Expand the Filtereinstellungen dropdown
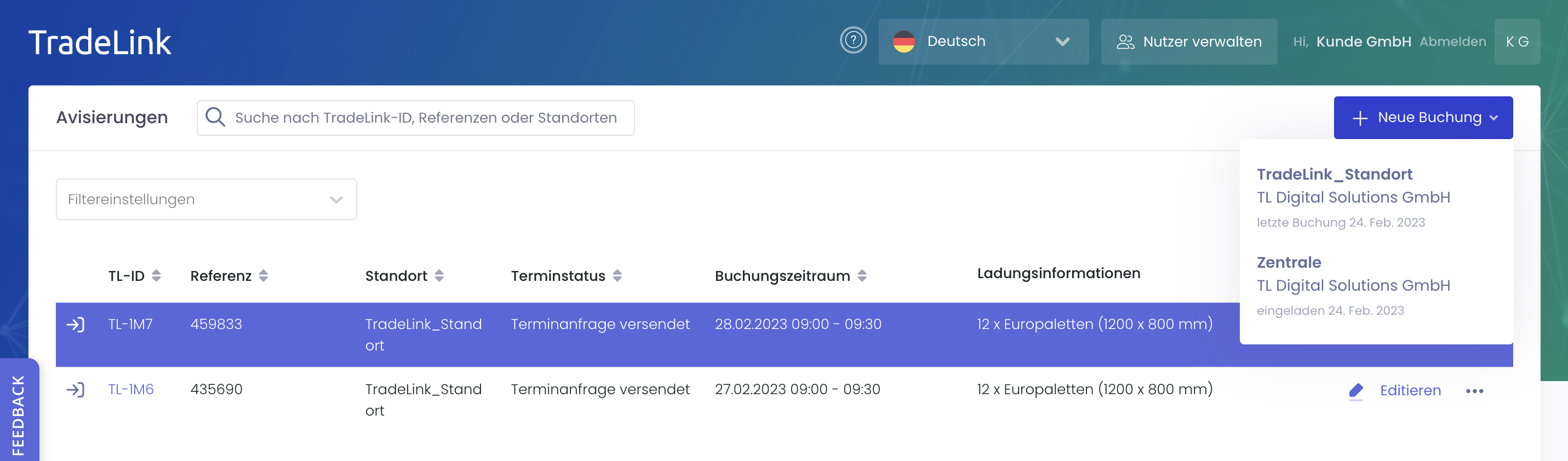 click(206, 199)
